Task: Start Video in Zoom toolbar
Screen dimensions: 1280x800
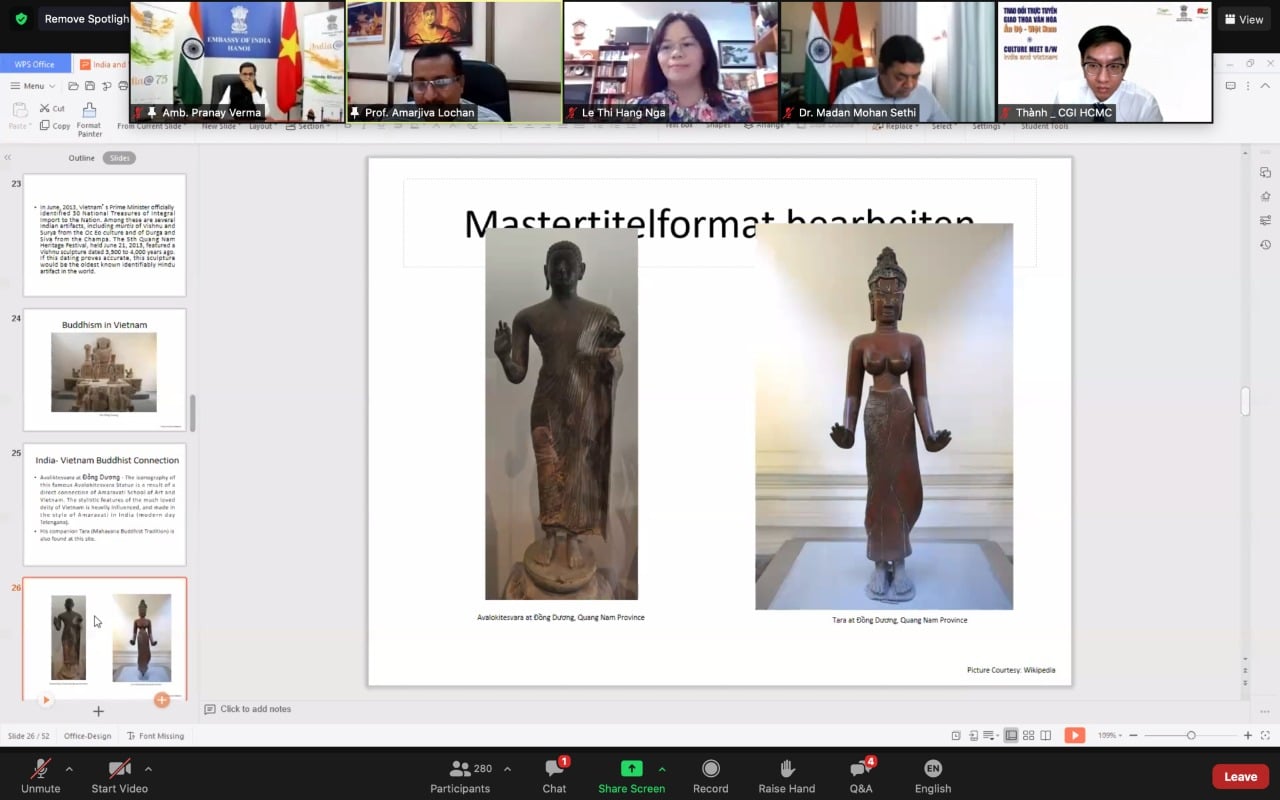Action: (x=120, y=774)
